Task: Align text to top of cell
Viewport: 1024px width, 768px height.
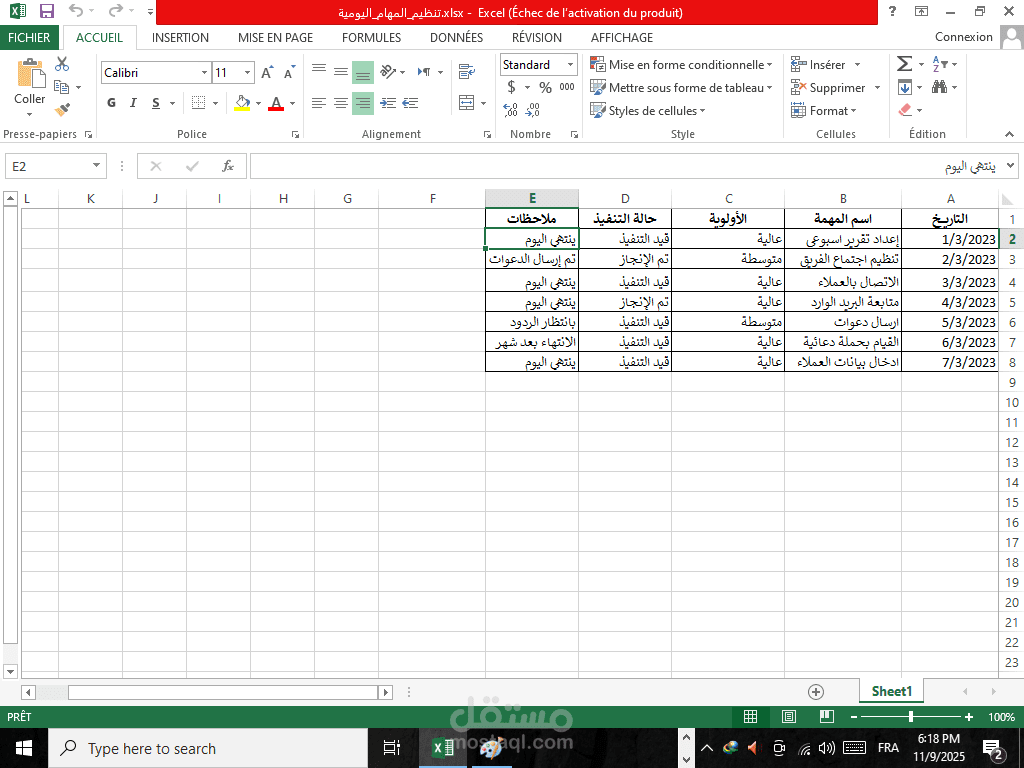Action: coord(319,71)
